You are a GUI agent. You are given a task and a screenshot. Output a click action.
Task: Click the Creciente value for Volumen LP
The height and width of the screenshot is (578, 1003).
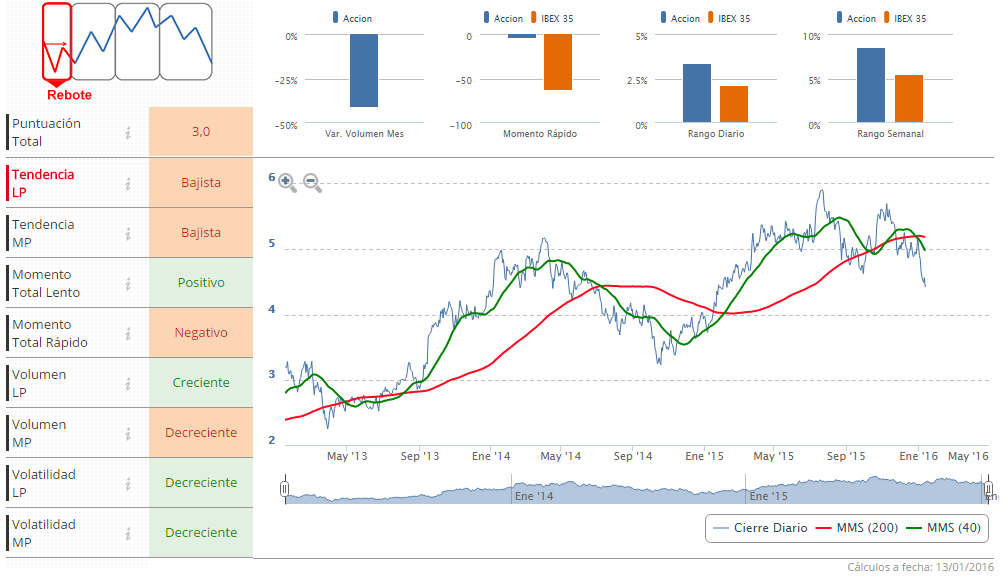click(201, 383)
